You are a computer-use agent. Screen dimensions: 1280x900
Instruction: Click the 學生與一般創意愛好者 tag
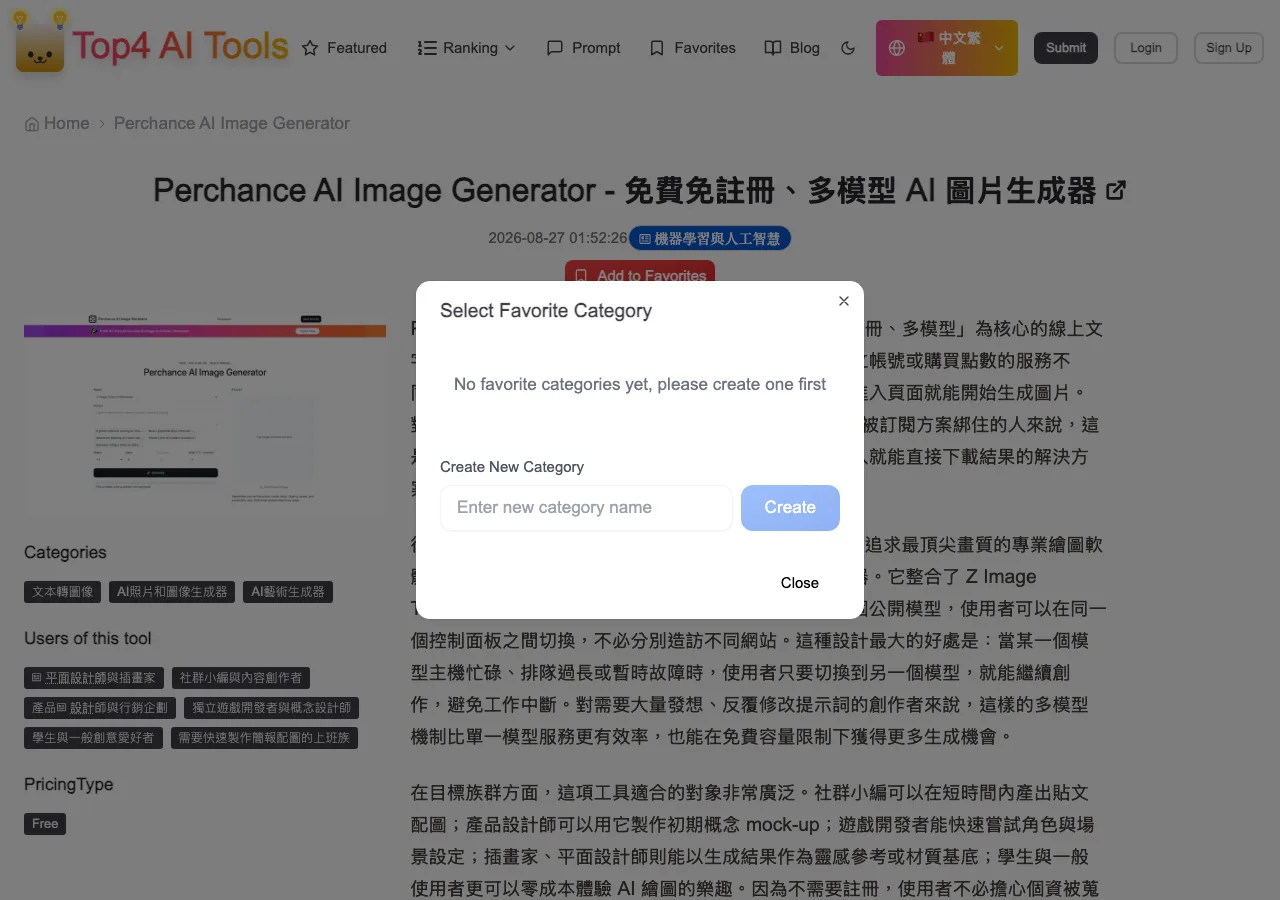(93, 738)
